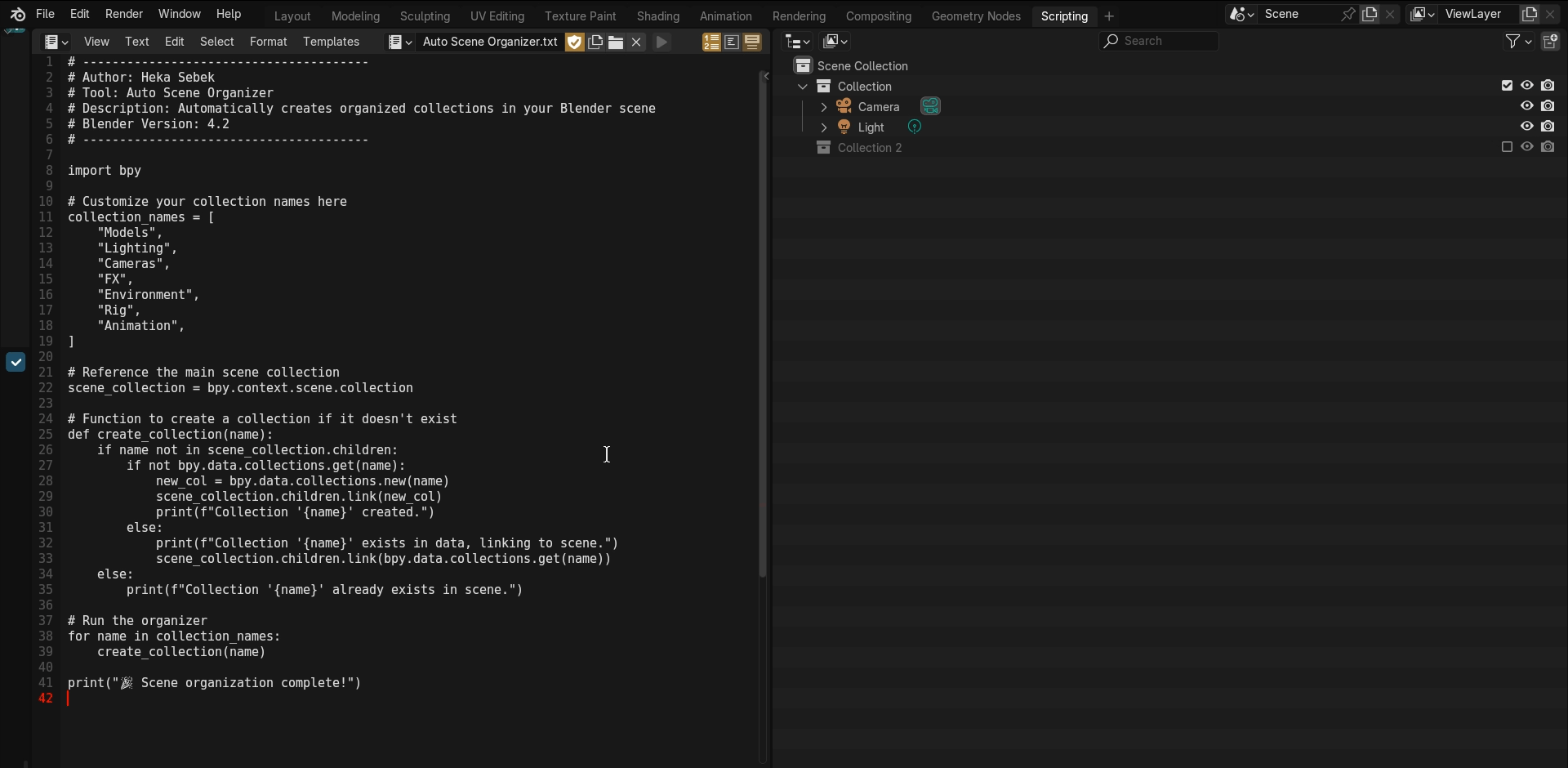The width and height of the screenshot is (1568, 768).
Task: Expand the Camera tree item
Action: coord(823,106)
